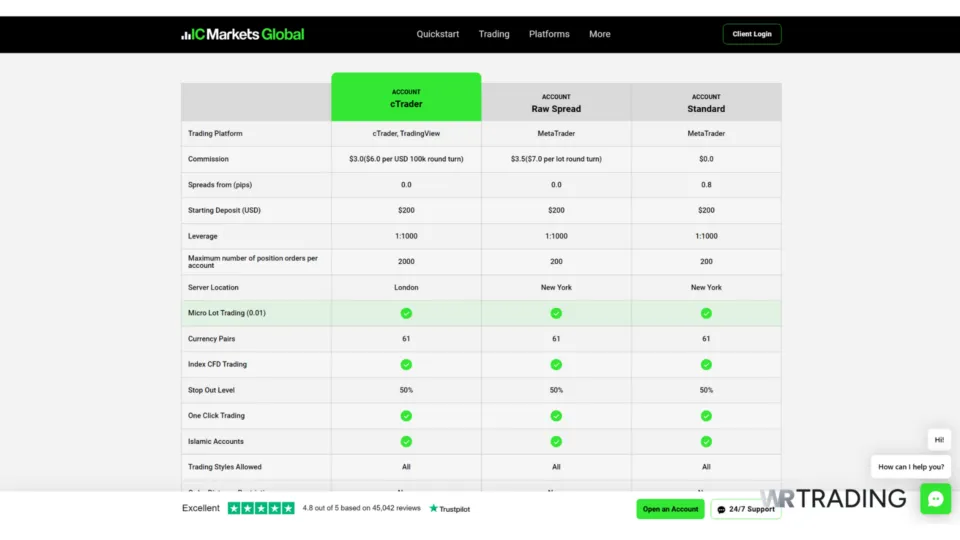This screenshot has width=960, height=540.
Task: Select the Raw Spread account column header
Action: click(x=556, y=103)
